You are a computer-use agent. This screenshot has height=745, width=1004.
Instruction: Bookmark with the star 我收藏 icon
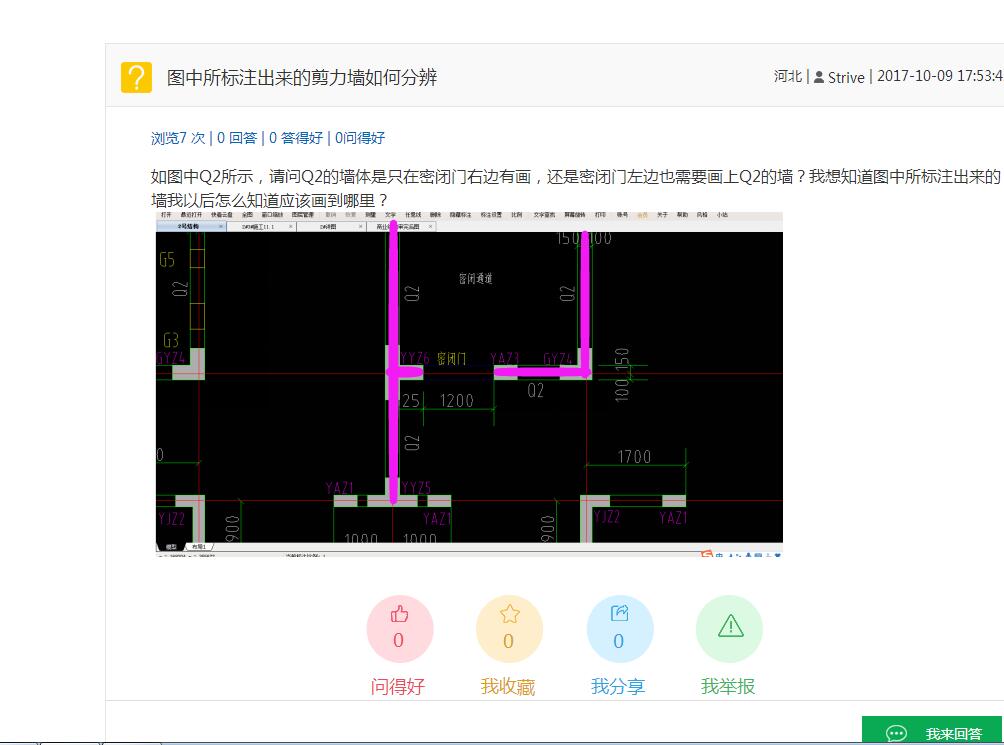[509, 629]
